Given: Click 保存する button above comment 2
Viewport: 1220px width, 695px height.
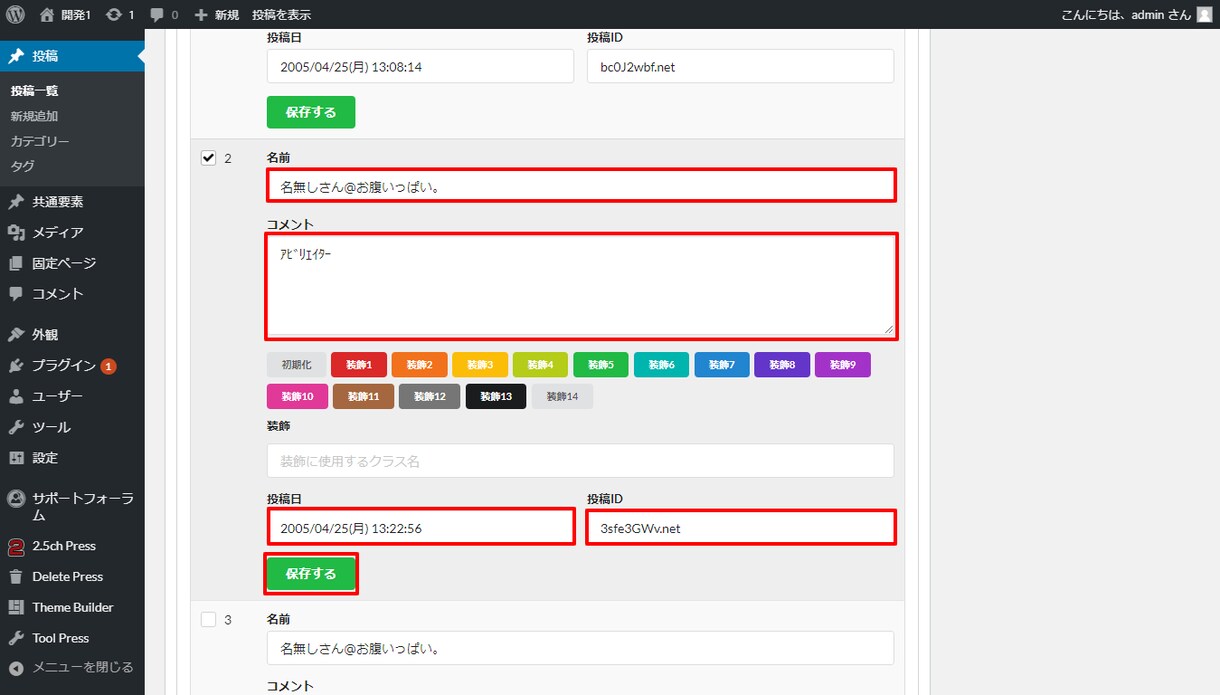Looking at the screenshot, I should (311, 112).
